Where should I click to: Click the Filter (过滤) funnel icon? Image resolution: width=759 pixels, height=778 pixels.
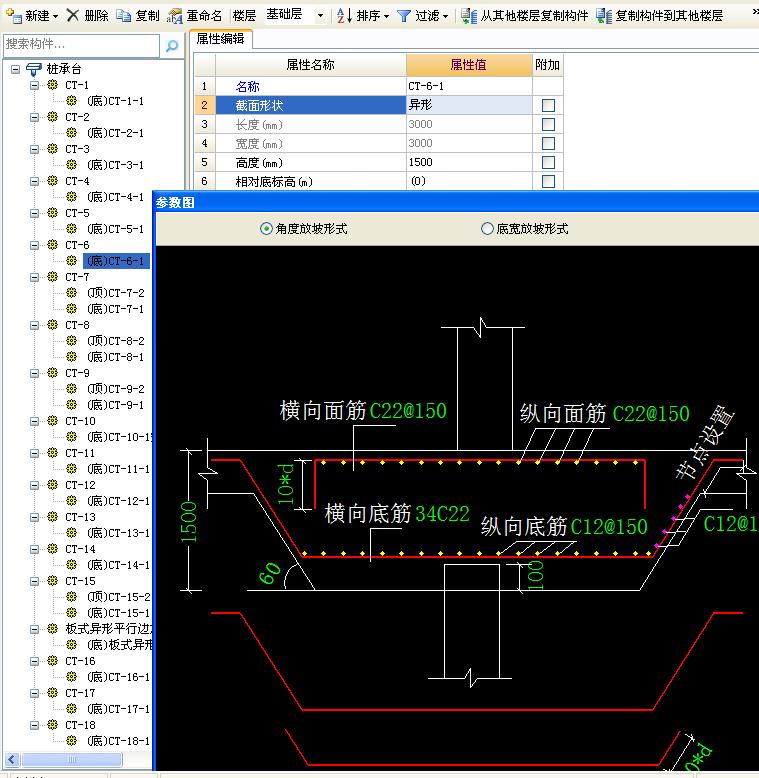pos(404,16)
